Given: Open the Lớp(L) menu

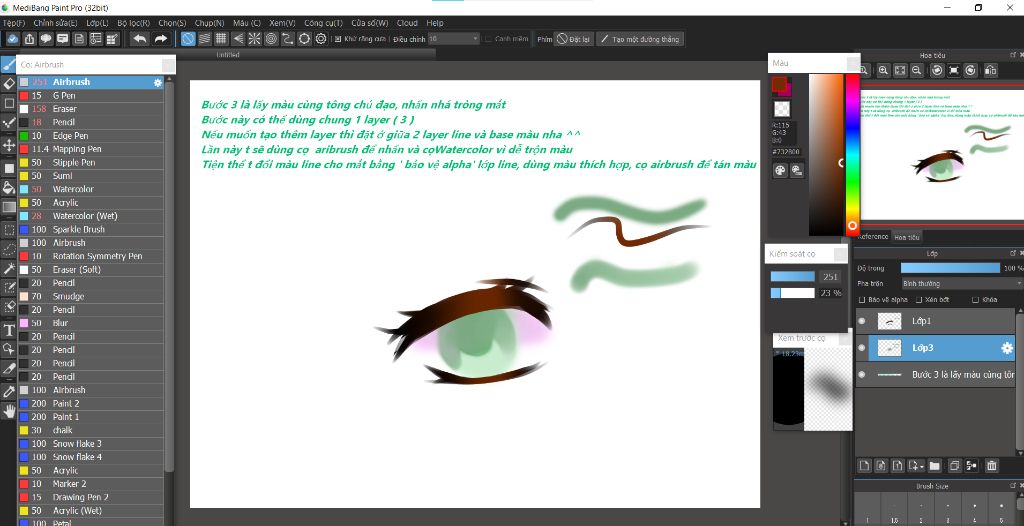Looking at the screenshot, I should pyautogui.click(x=97, y=23).
